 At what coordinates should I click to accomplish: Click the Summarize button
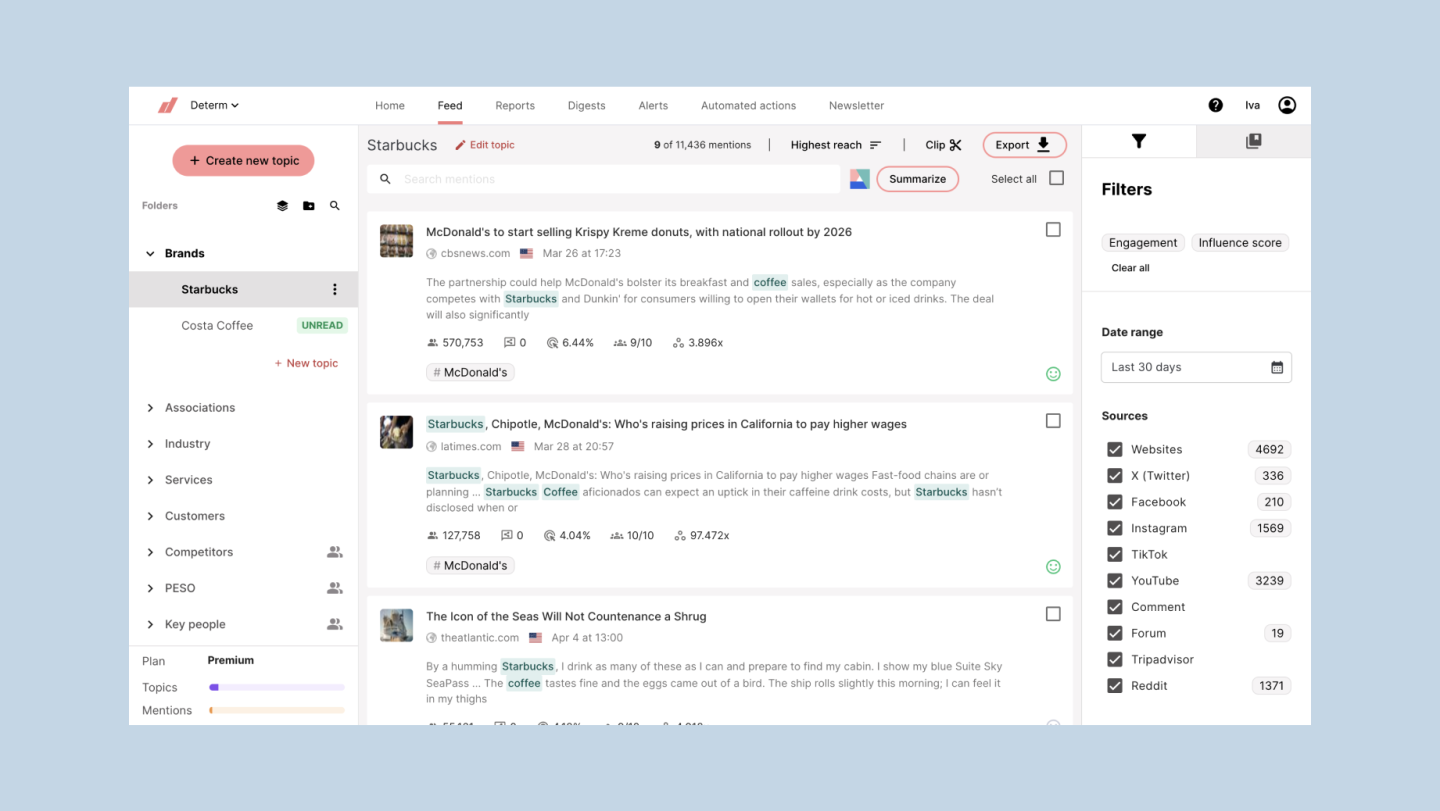[918, 179]
